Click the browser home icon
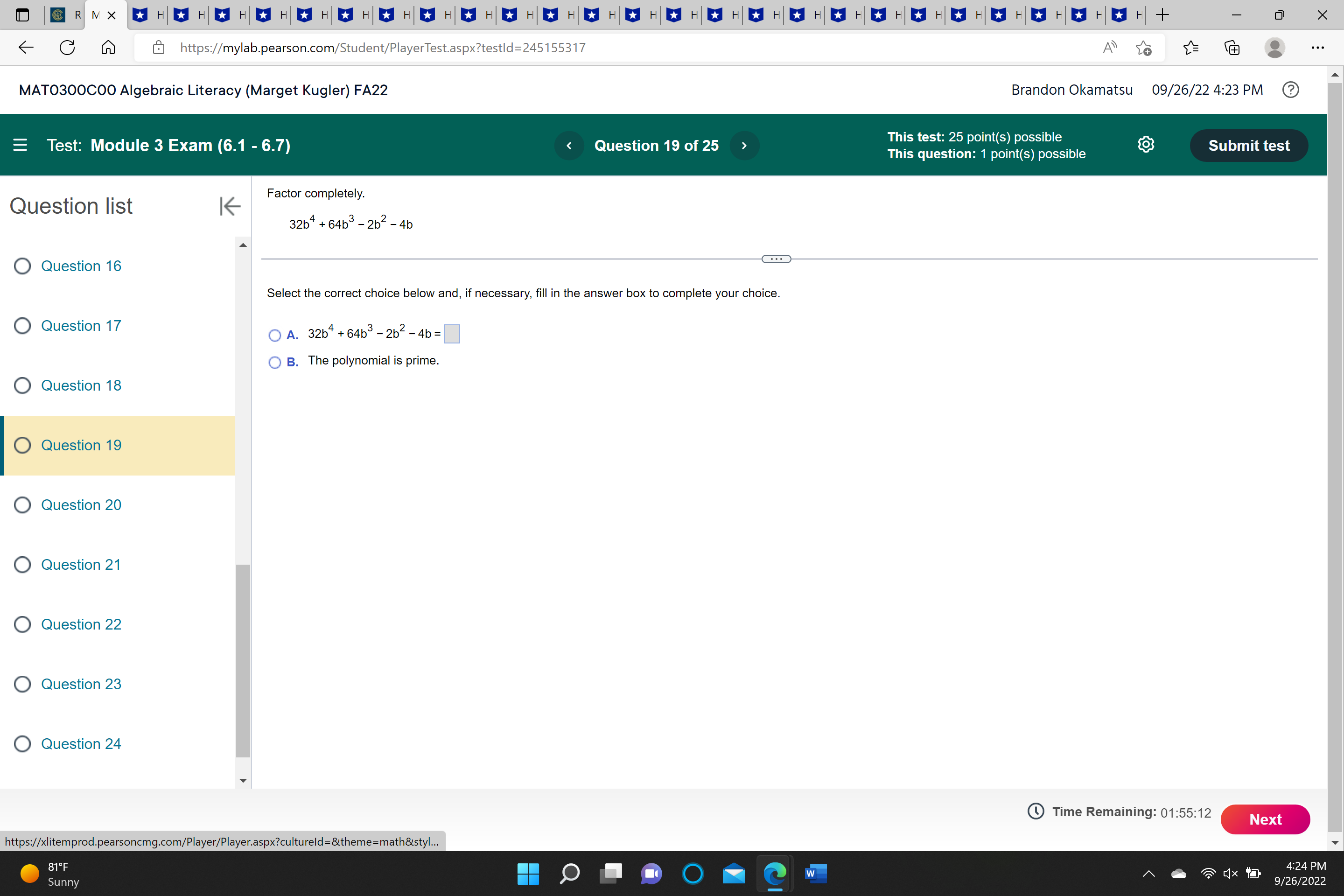The height and width of the screenshot is (896, 1344). [108, 48]
